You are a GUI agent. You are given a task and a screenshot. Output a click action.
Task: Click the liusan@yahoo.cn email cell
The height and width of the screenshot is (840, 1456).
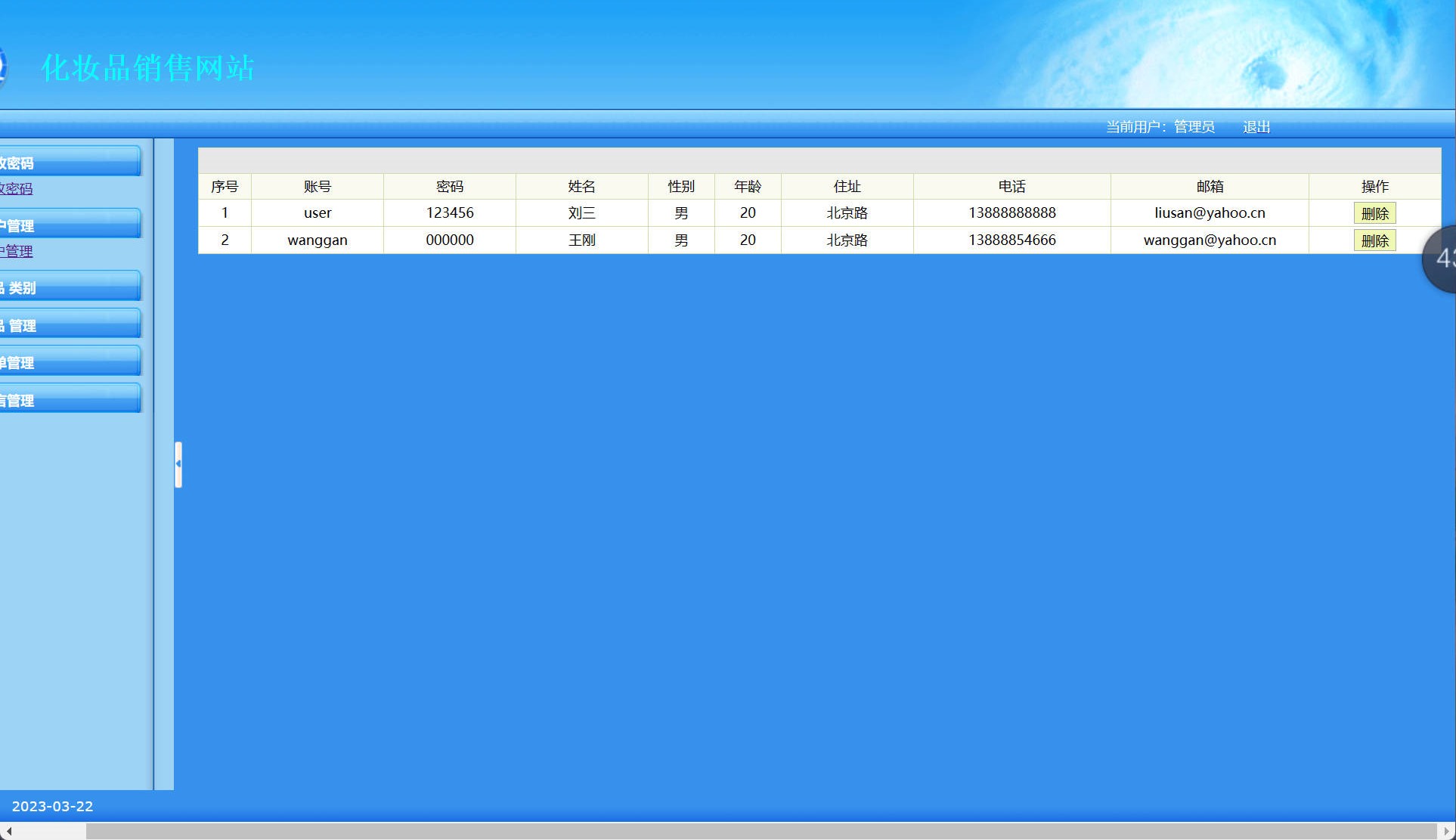(x=1209, y=213)
